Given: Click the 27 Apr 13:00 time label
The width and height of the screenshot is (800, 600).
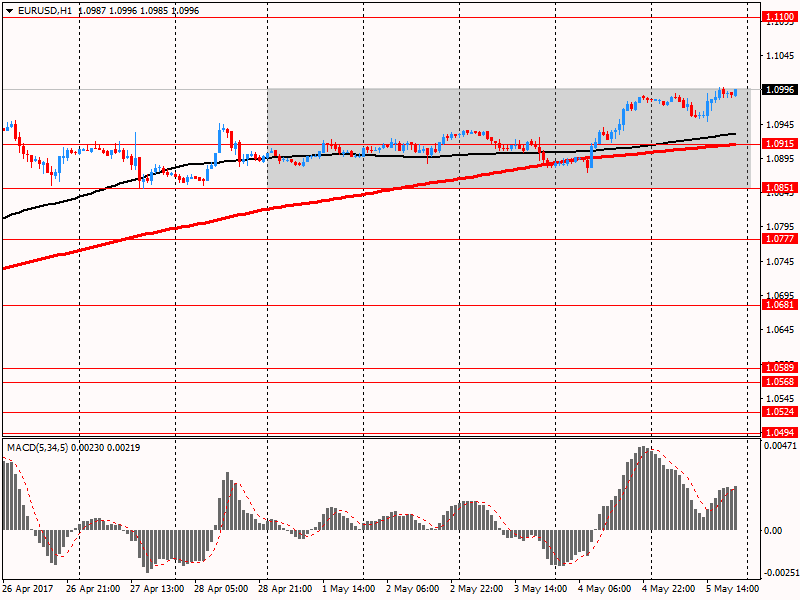Looking at the screenshot, I should 157,589.
